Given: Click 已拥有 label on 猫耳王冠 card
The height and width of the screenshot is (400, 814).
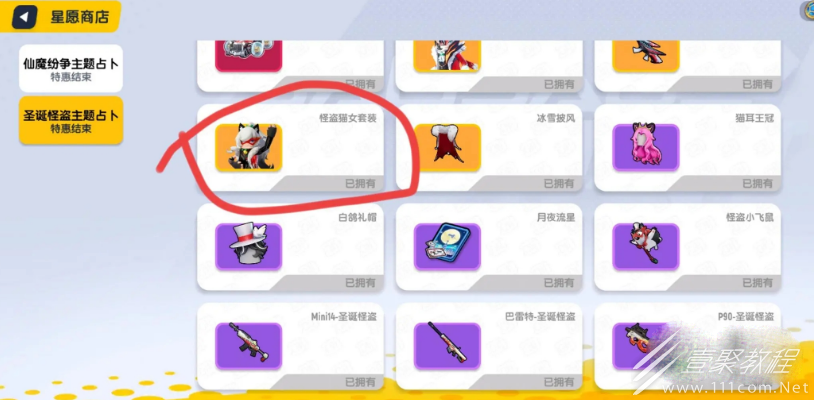Looking at the screenshot, I should (757, 183).
